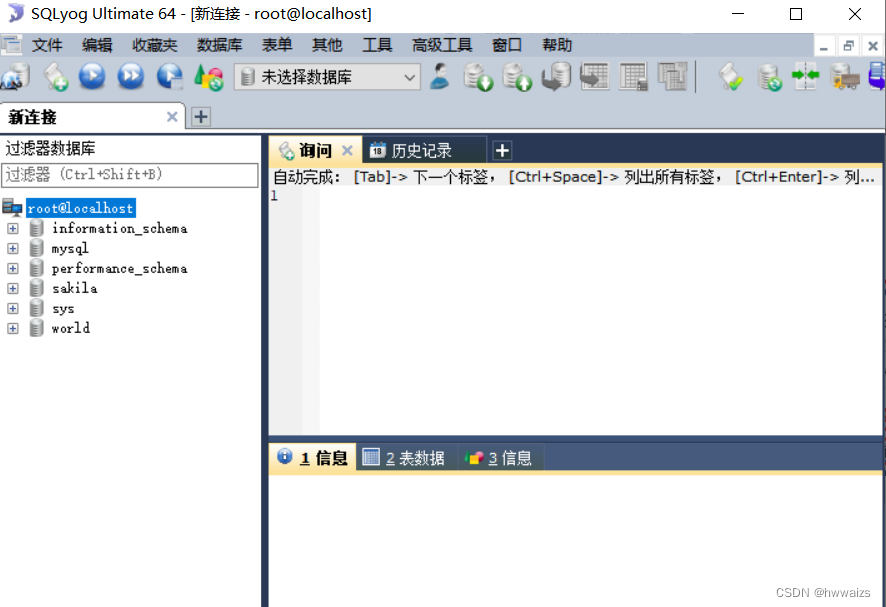886x607 pixels.
Task: Open the user manager person icon
Action: (x=440, y=77)
